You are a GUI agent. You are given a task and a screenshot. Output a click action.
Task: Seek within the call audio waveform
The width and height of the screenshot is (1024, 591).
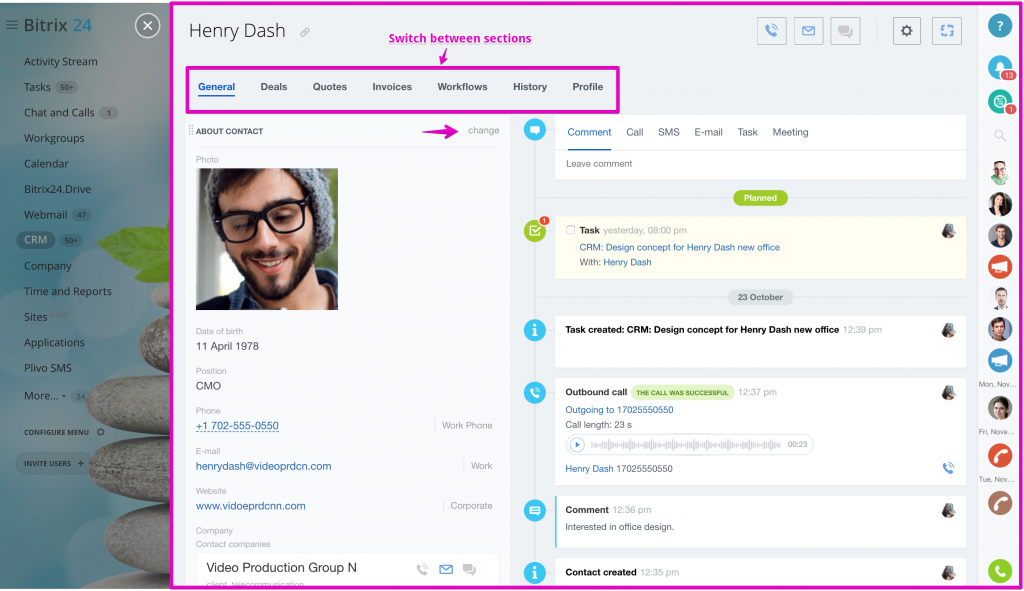[685, 445]
